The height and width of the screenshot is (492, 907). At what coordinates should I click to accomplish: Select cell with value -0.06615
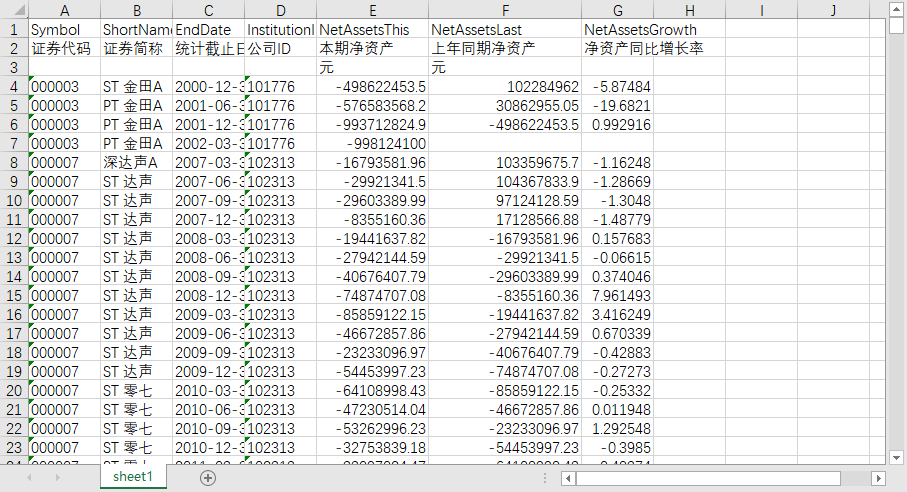pyautogui.click(x=618, y=257)
